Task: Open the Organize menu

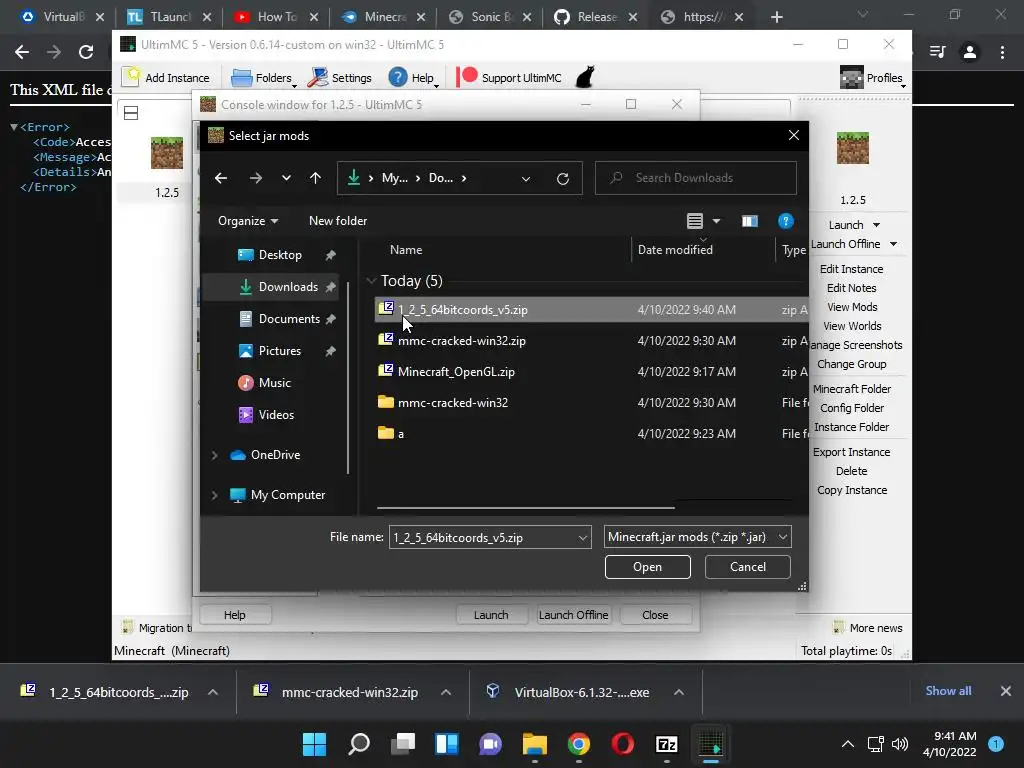Action: tap(248, 221)
